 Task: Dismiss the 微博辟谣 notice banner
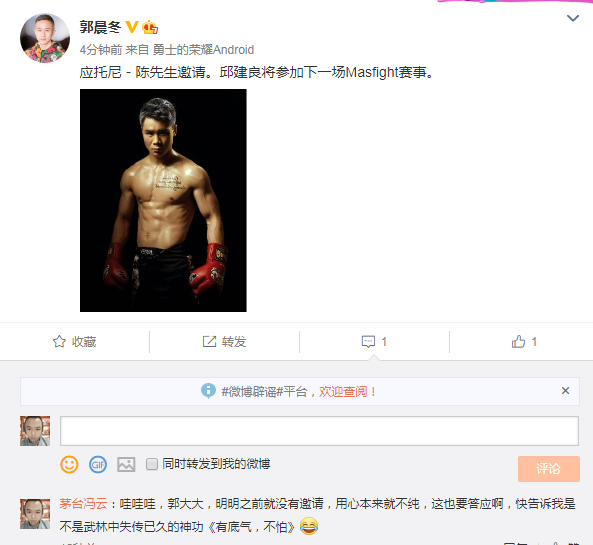565,391
